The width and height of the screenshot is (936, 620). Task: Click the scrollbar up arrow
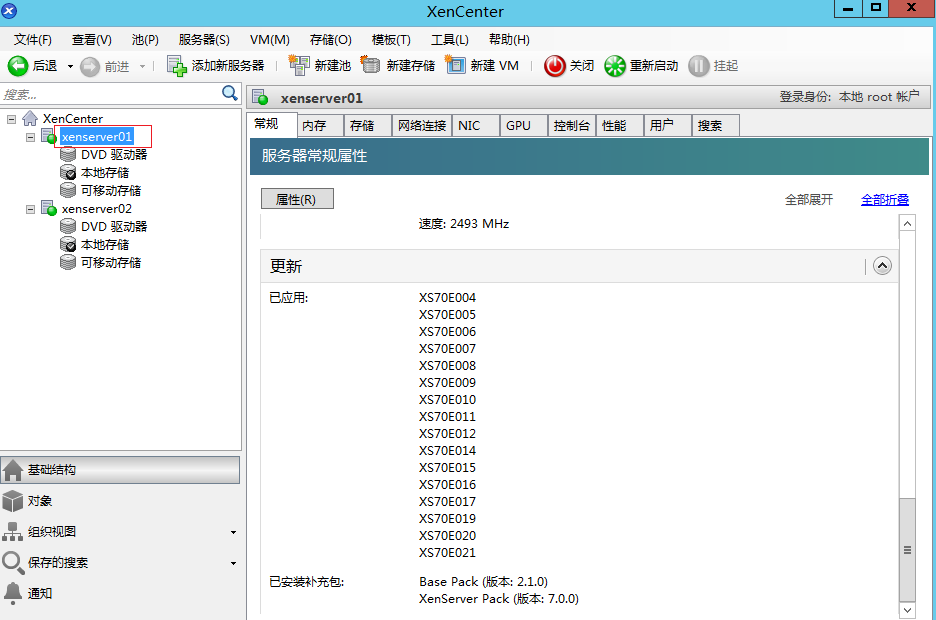tap(907, 224)
